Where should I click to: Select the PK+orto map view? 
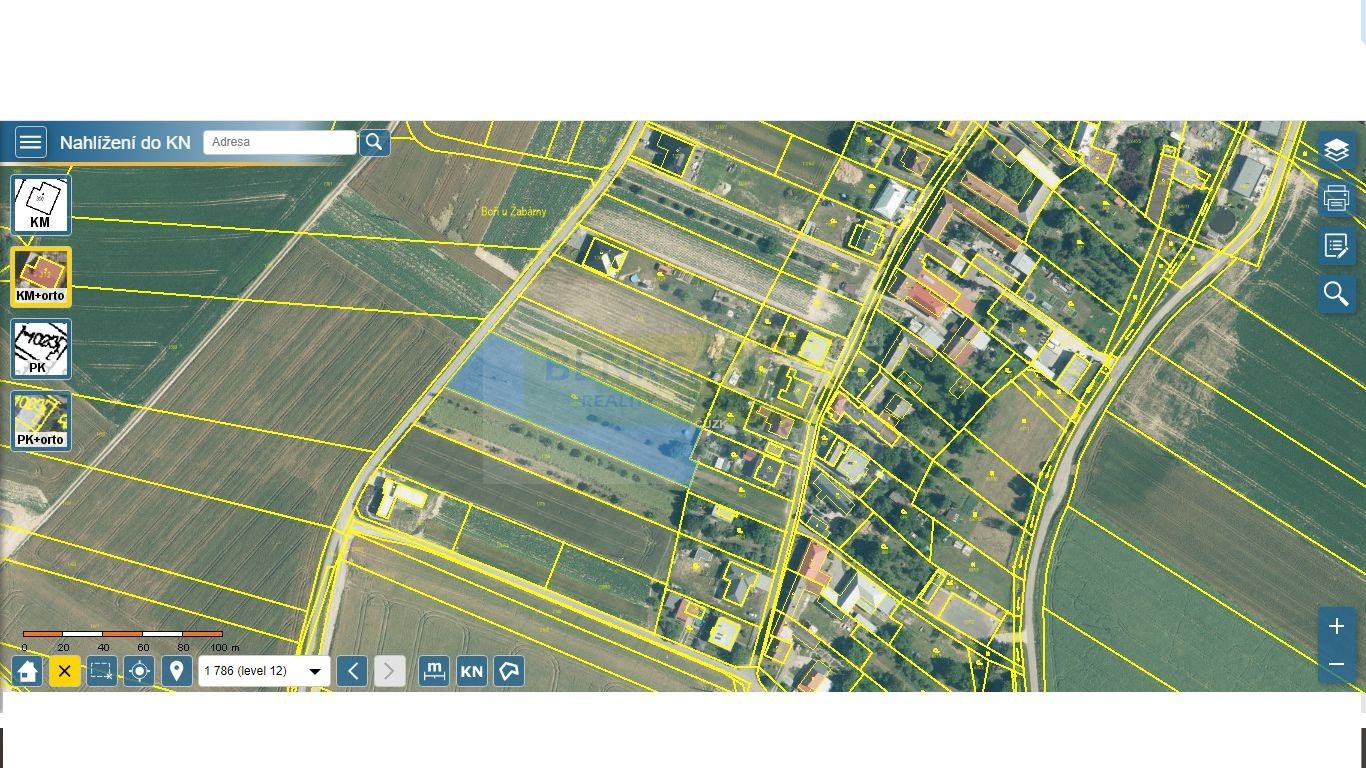pos(40,421)
